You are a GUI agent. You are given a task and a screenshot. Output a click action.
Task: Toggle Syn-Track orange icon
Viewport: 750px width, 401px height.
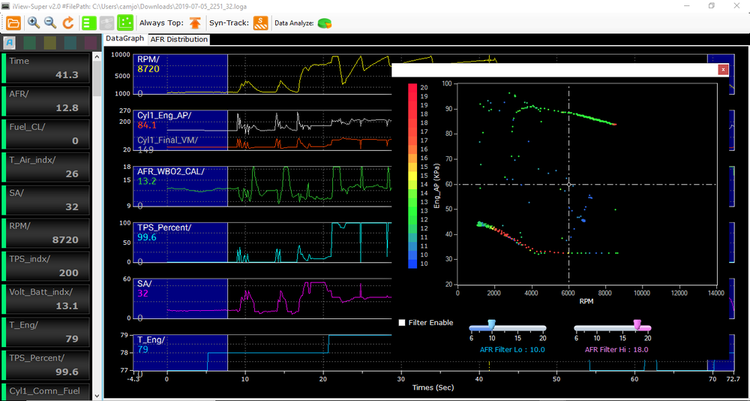[x=260, y=22]
